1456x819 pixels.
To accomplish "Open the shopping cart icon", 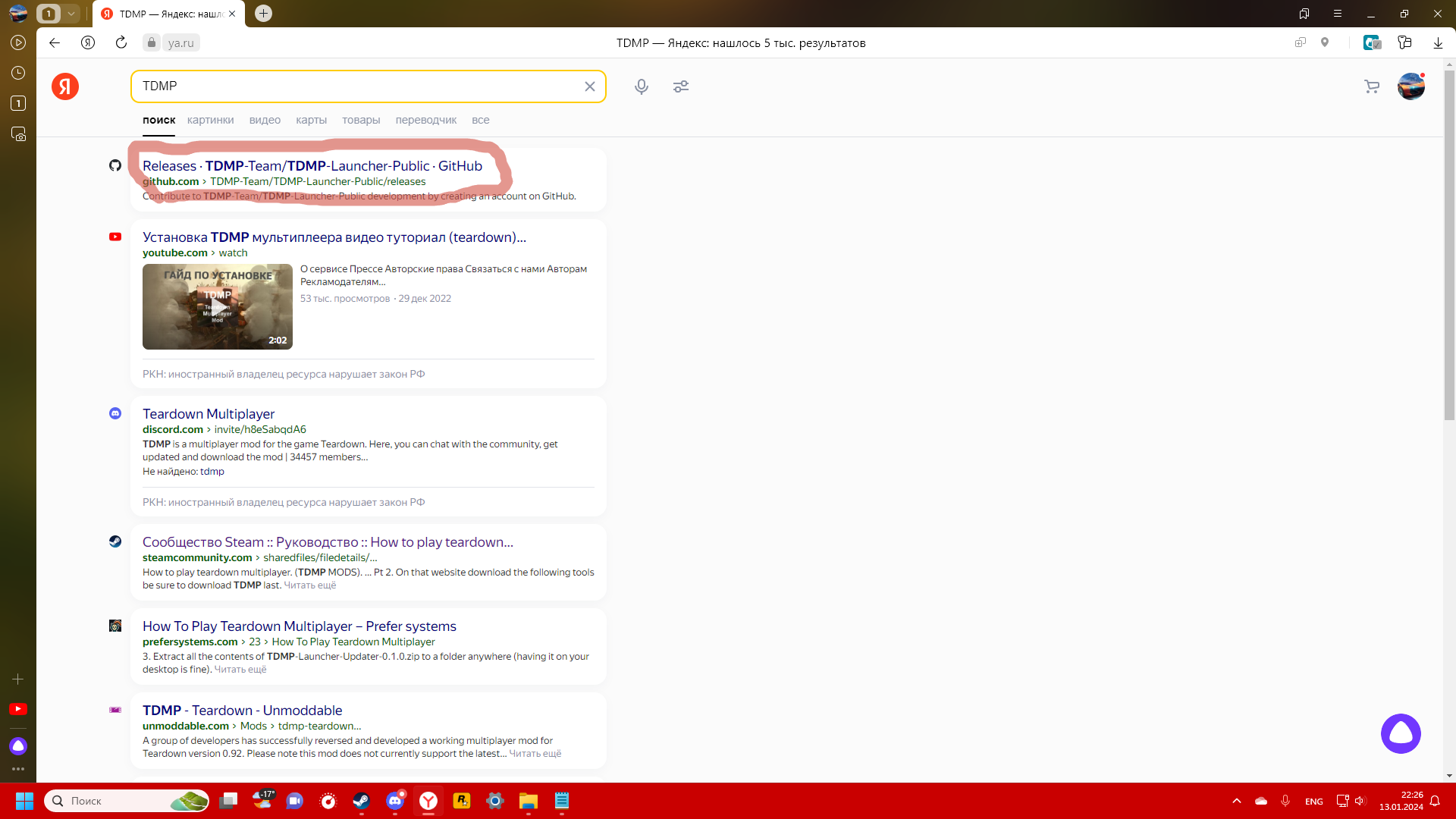I will (1371, 86).
